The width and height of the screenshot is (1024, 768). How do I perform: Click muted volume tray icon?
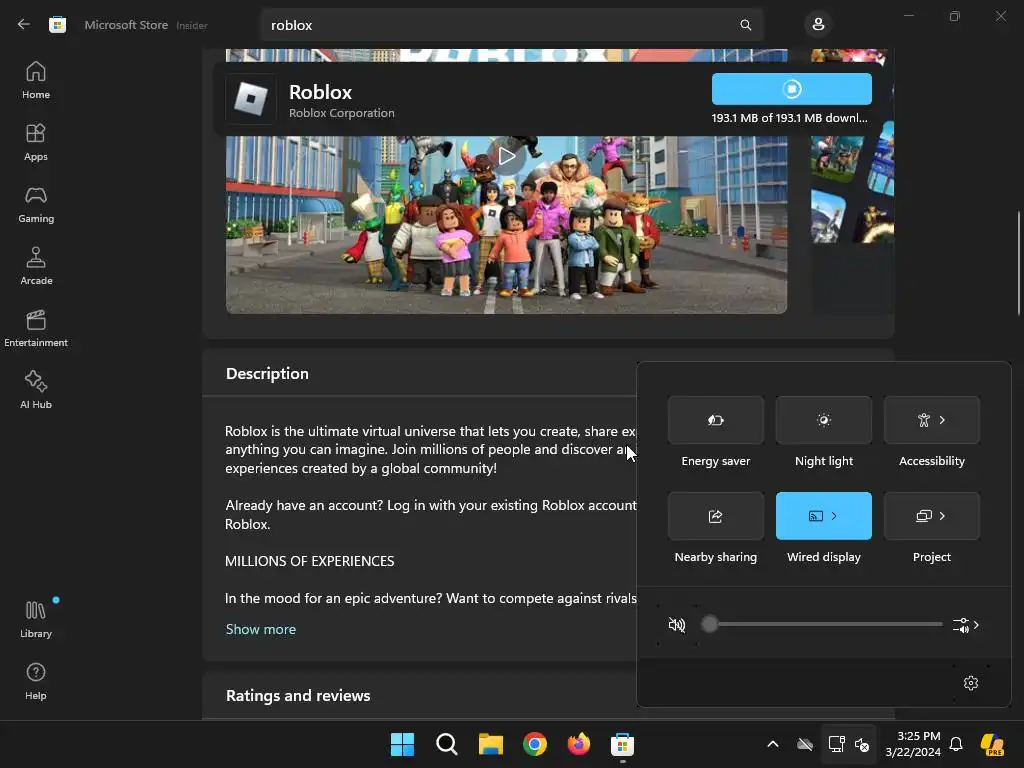862,744
